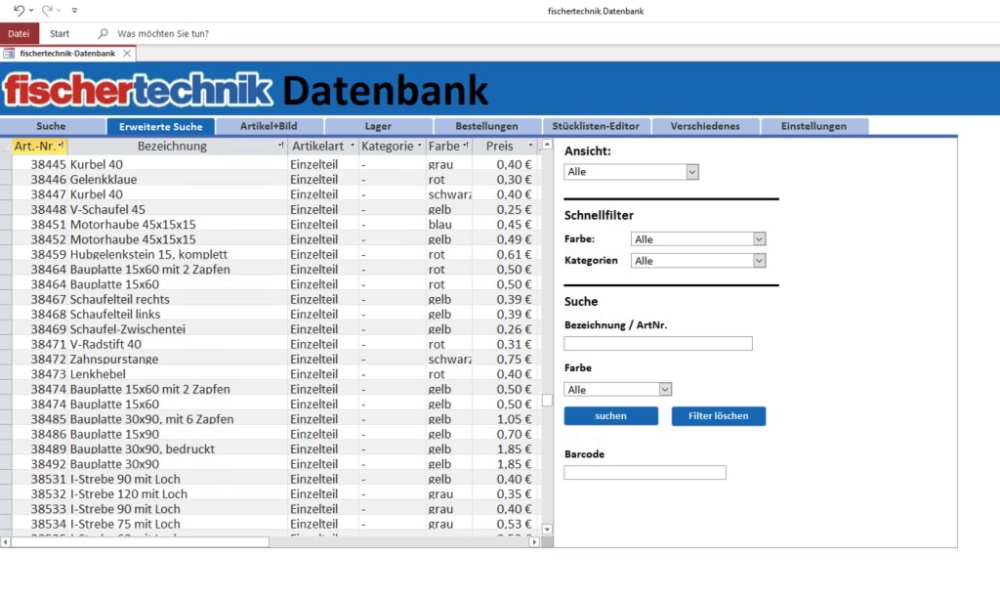Go to the Lager tab
The image size is (1000, 596).
378,126
